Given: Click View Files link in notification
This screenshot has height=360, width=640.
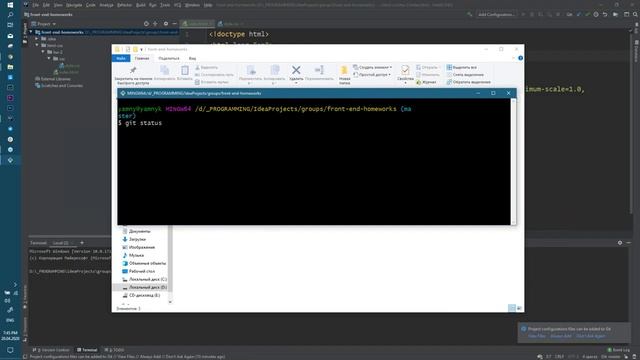Looking at the screenshot, I should click(537, 336).
